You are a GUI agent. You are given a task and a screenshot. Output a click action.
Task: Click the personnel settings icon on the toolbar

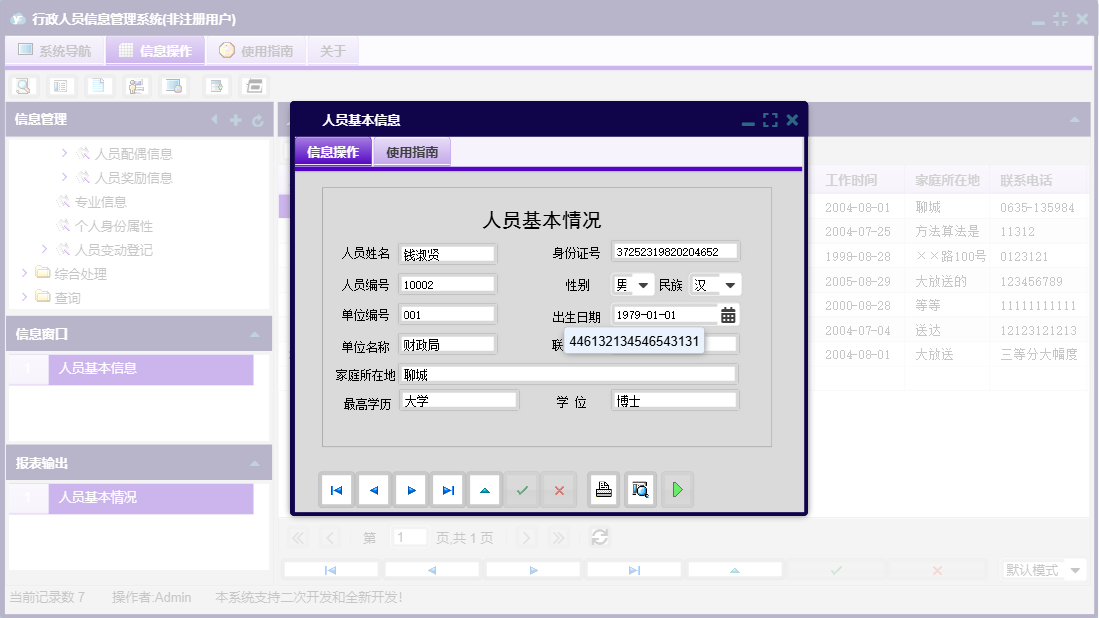click(136, 86)
